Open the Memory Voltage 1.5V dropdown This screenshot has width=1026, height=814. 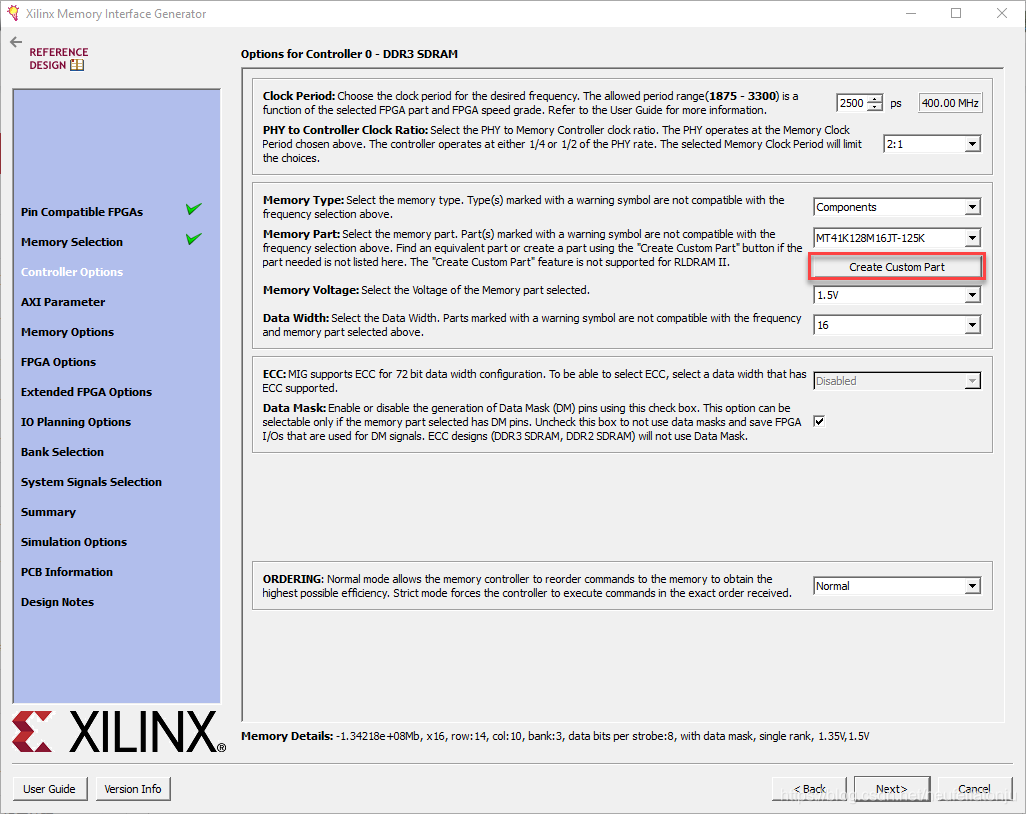(x=897, y=295)
